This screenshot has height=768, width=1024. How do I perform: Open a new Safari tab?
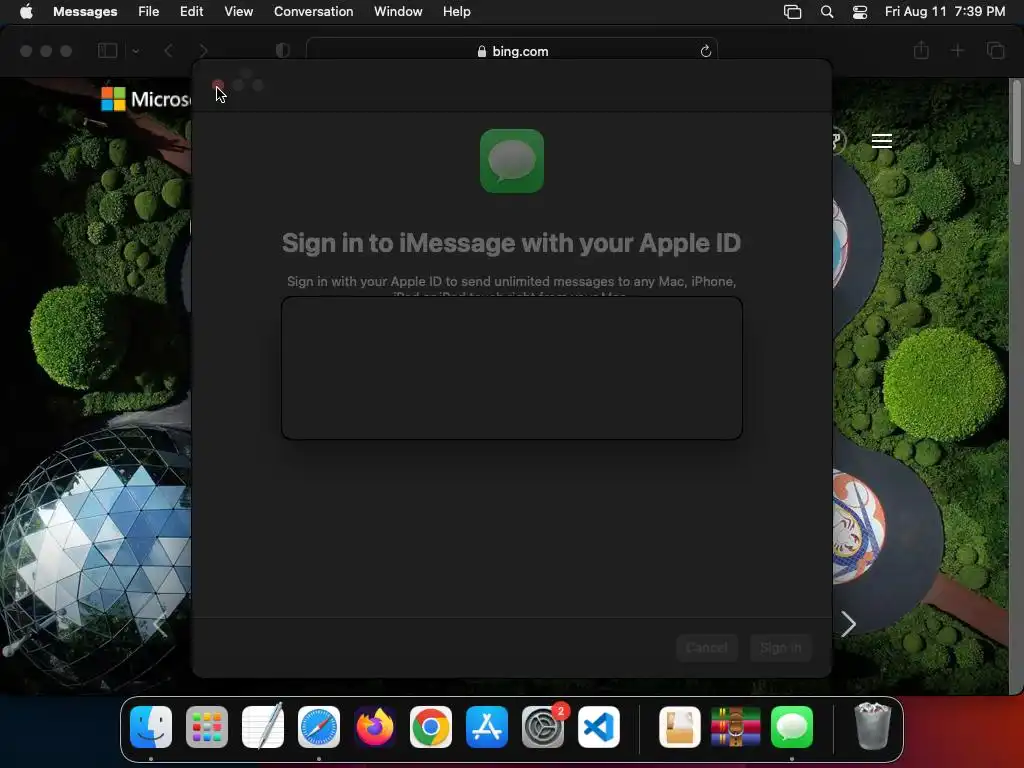[957, 50]
